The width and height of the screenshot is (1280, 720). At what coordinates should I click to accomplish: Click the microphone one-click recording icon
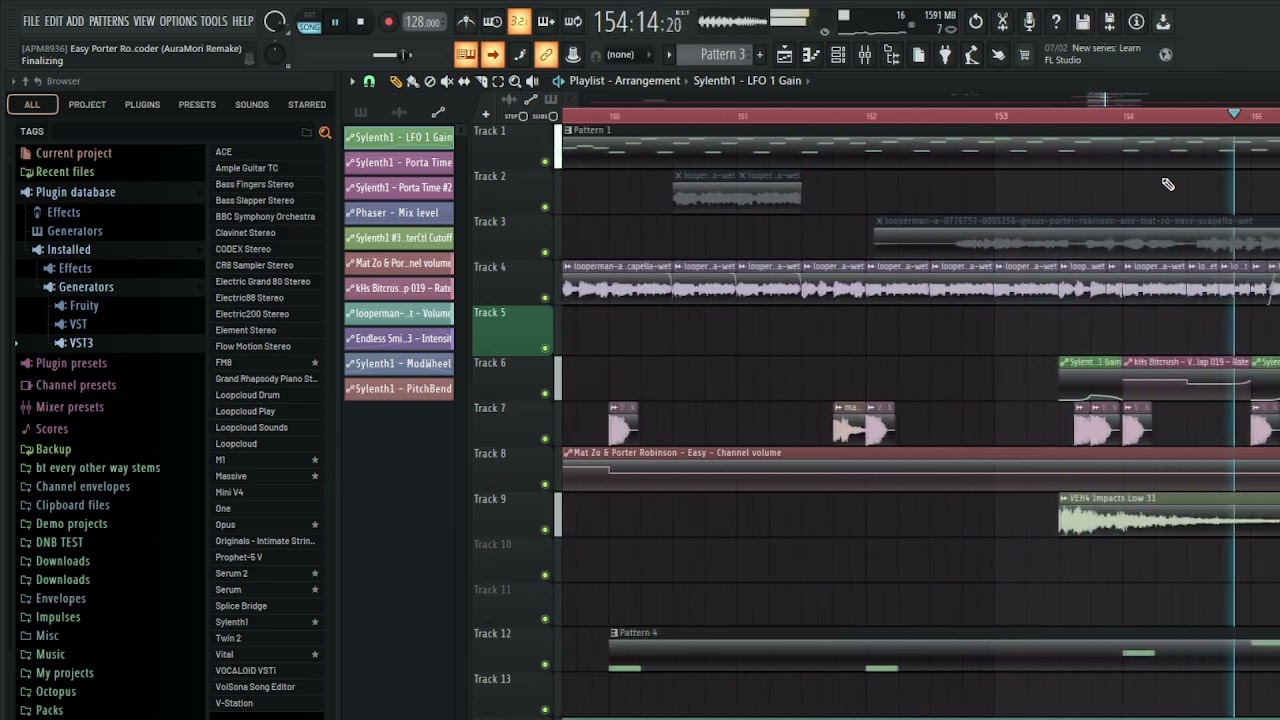click(x=1029, y=21)
